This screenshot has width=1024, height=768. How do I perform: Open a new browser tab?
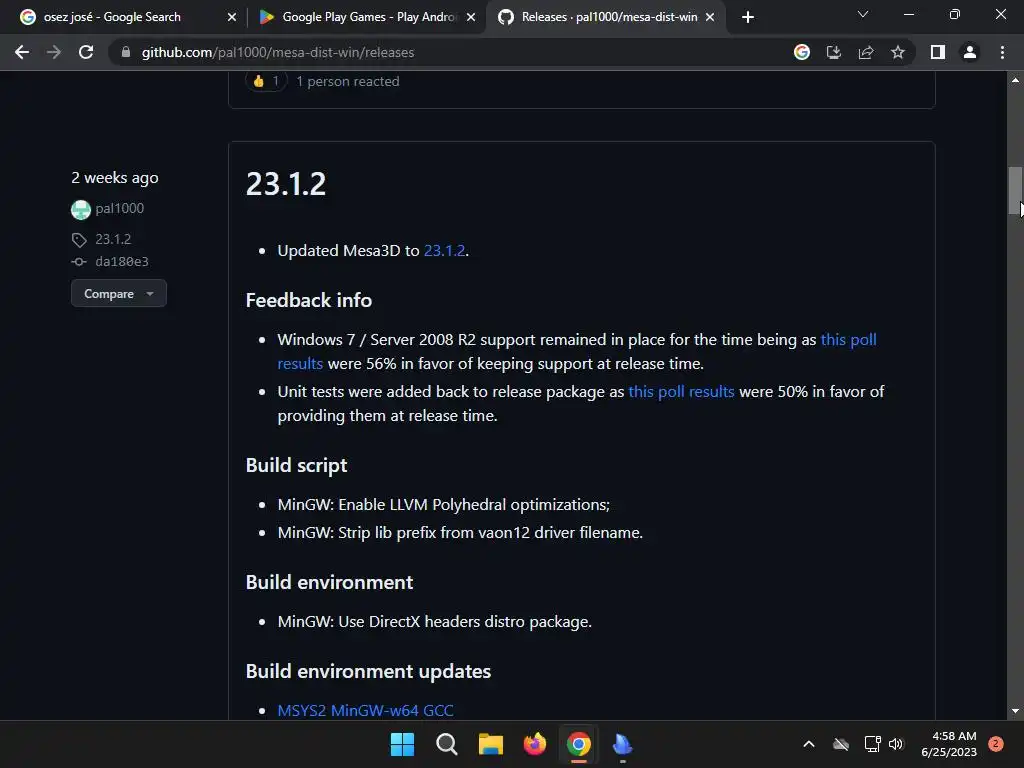(748, 17)
